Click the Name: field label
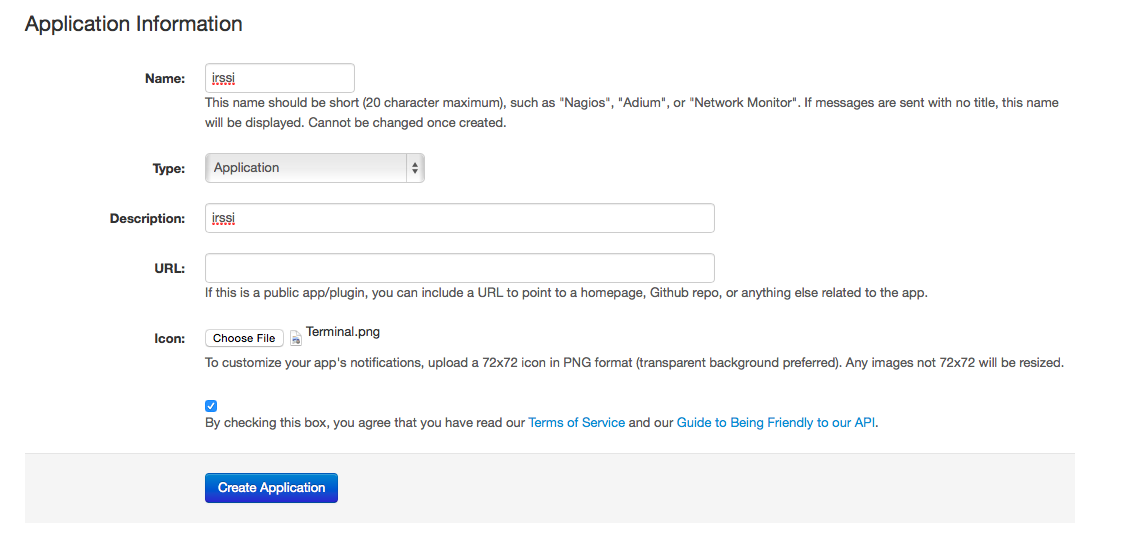The image size is (1126, 551). 165,78
